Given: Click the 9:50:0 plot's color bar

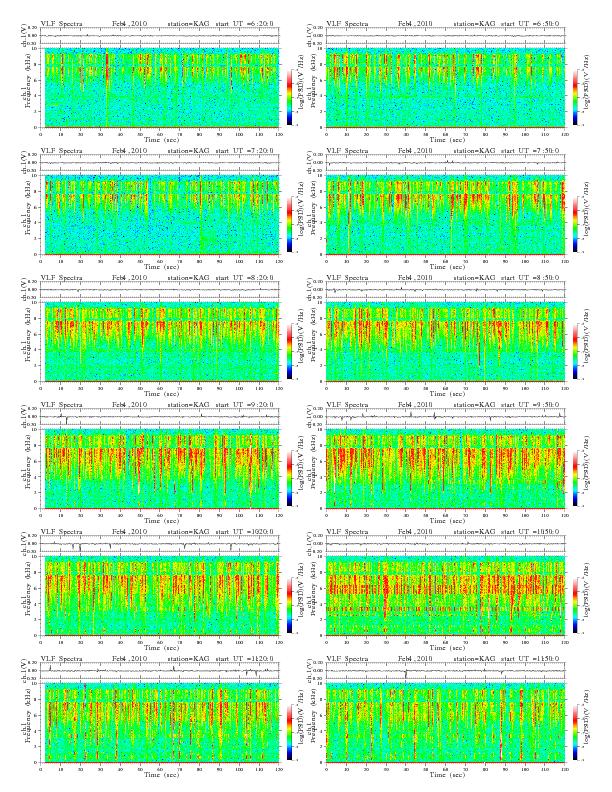Looking at the screenshot, I should coord(576,478).
